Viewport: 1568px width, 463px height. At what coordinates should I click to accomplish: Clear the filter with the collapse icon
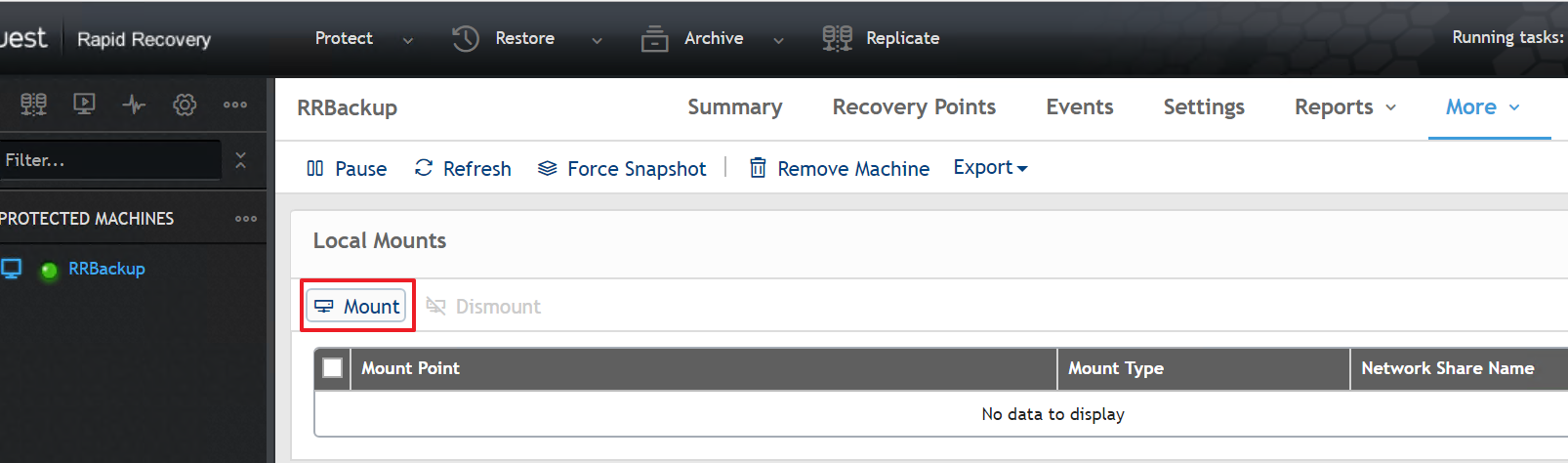click(240, 160)
